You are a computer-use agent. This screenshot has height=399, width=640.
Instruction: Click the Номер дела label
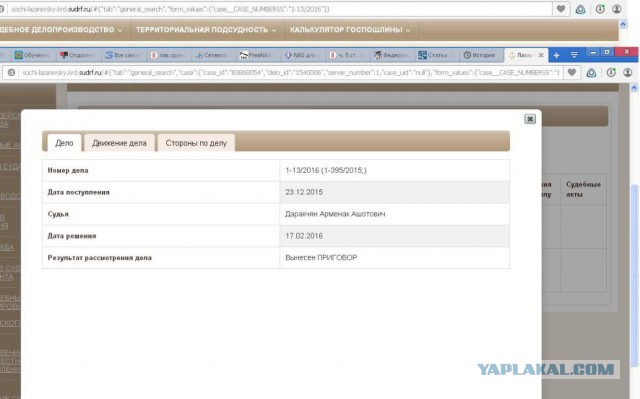click(x=68, y=171)
